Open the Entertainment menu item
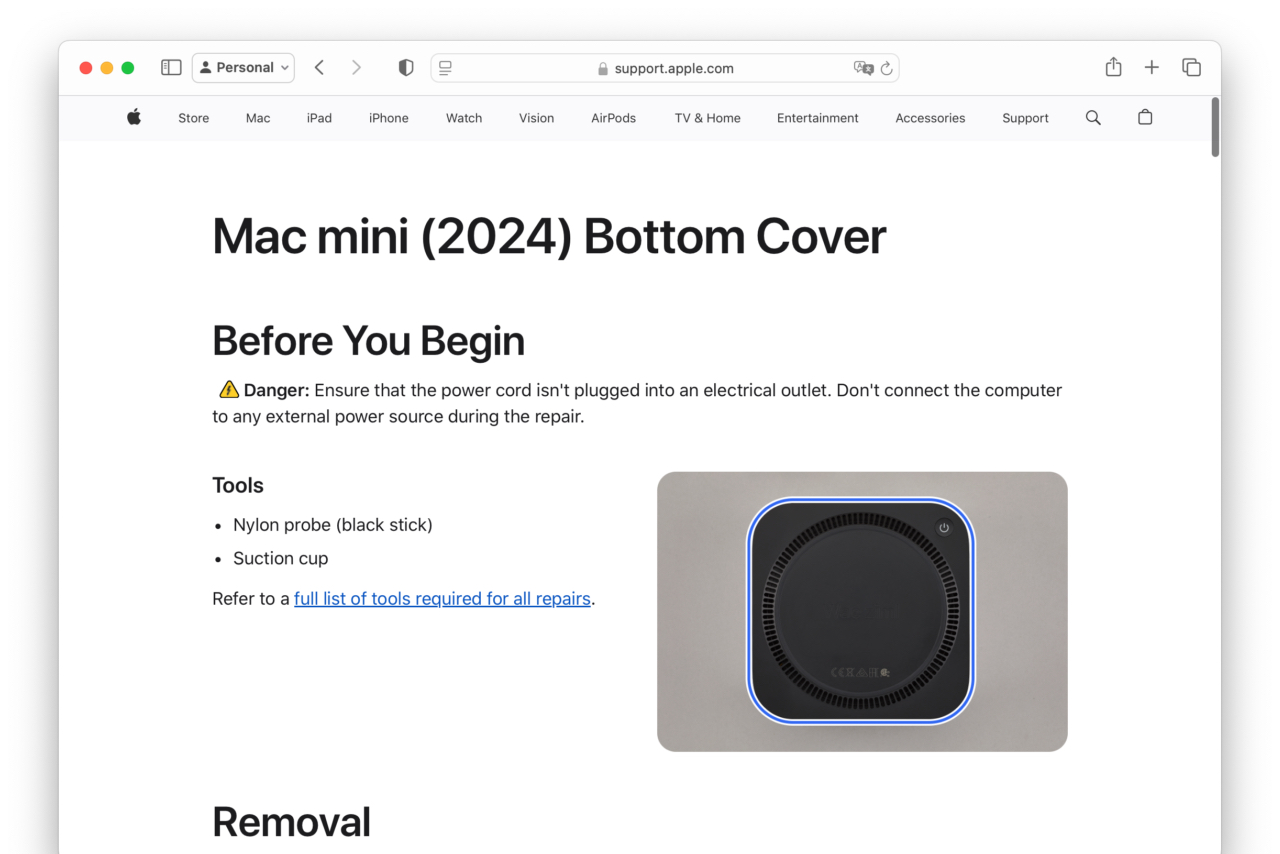Viewport: 1280px width, 854px height. (817, 118)
